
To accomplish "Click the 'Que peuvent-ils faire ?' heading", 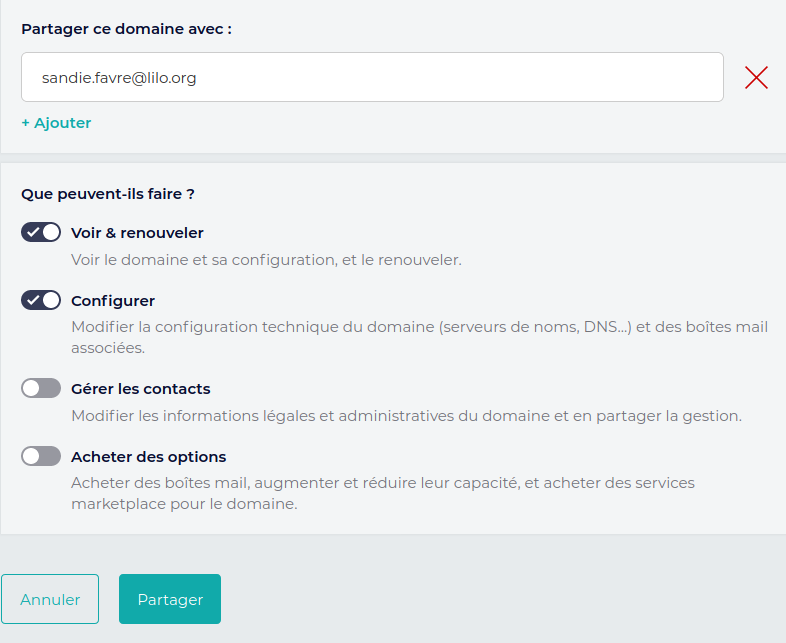I will (x=108, y=194).
